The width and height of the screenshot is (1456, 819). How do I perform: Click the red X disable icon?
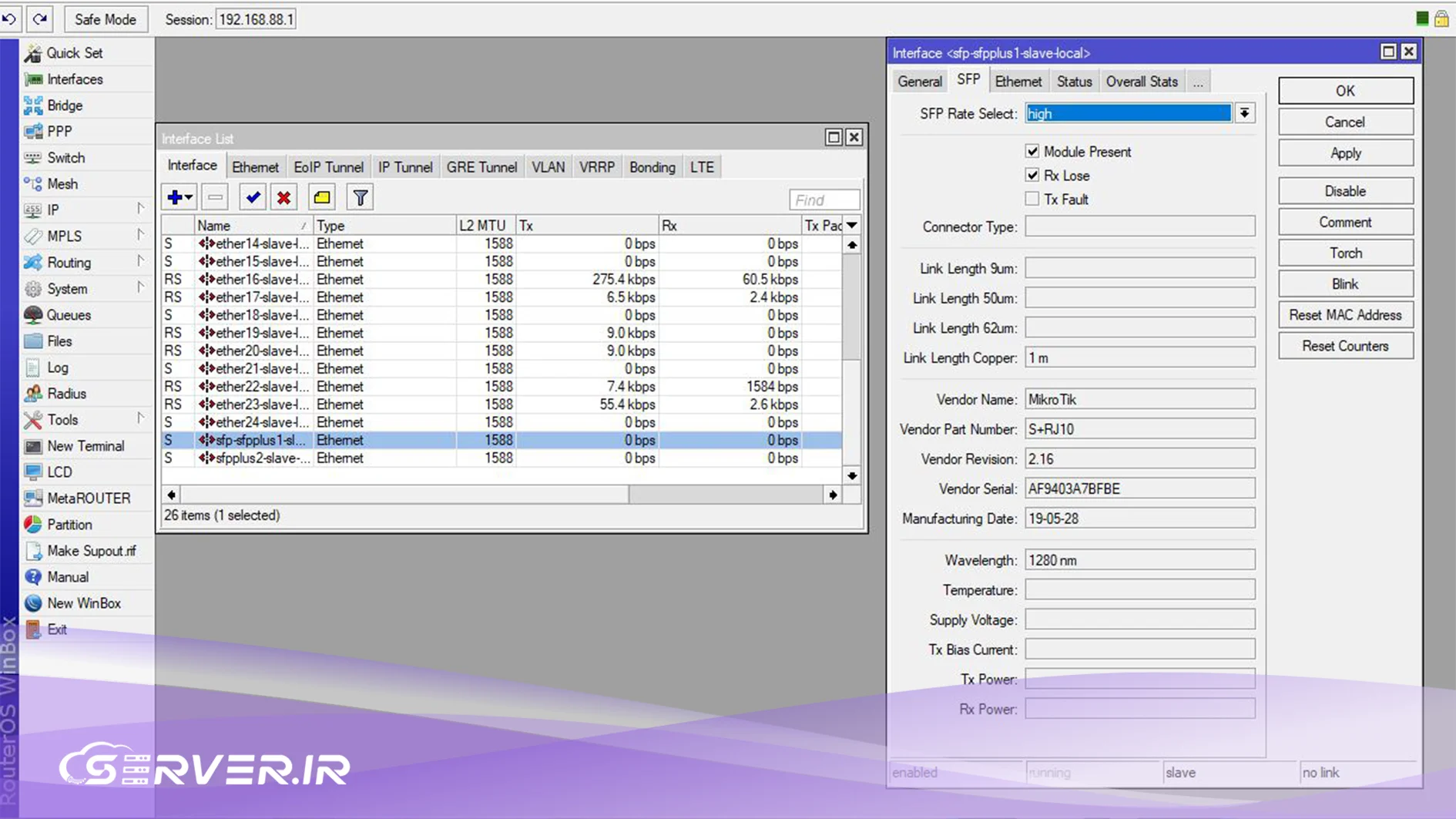pyautogui.click(x=283, y=197)
